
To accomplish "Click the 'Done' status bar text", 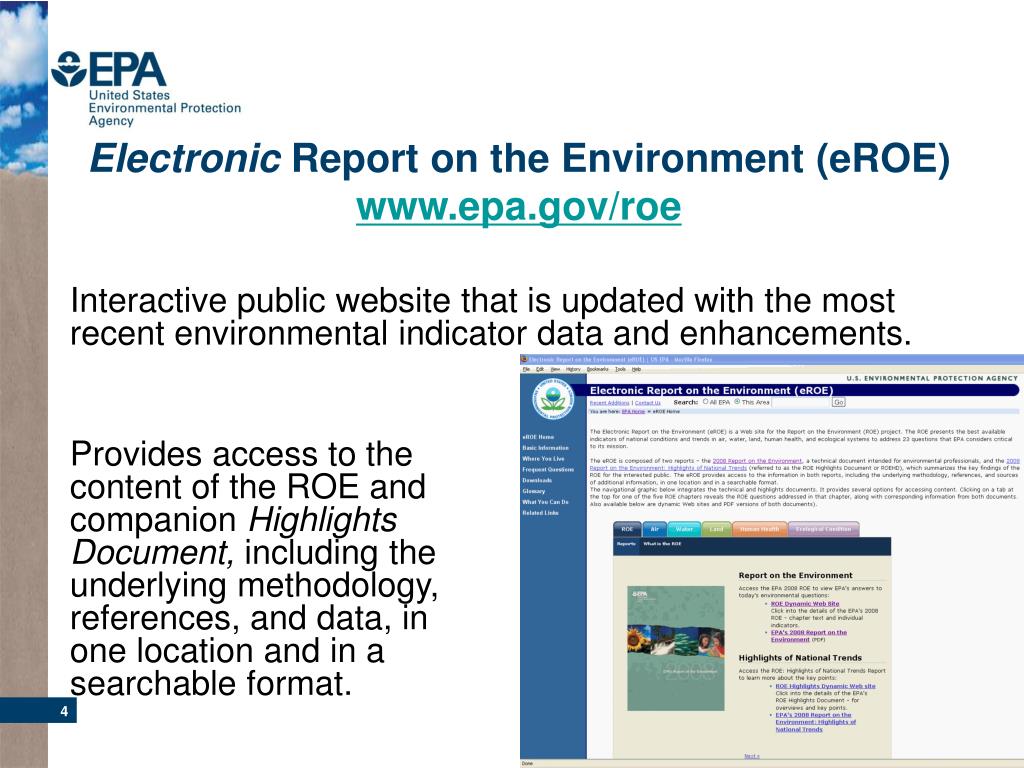I will click(x=528, y=763).
